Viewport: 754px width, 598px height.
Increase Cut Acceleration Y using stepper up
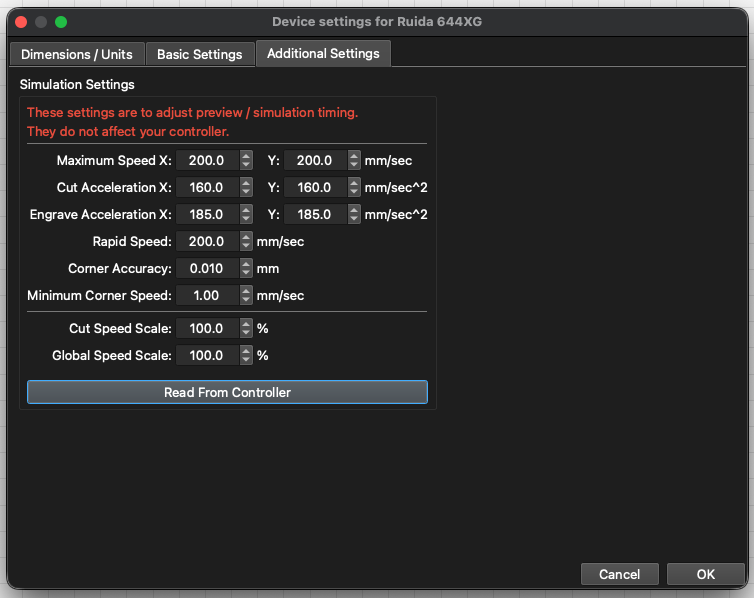tap(354, 183)
